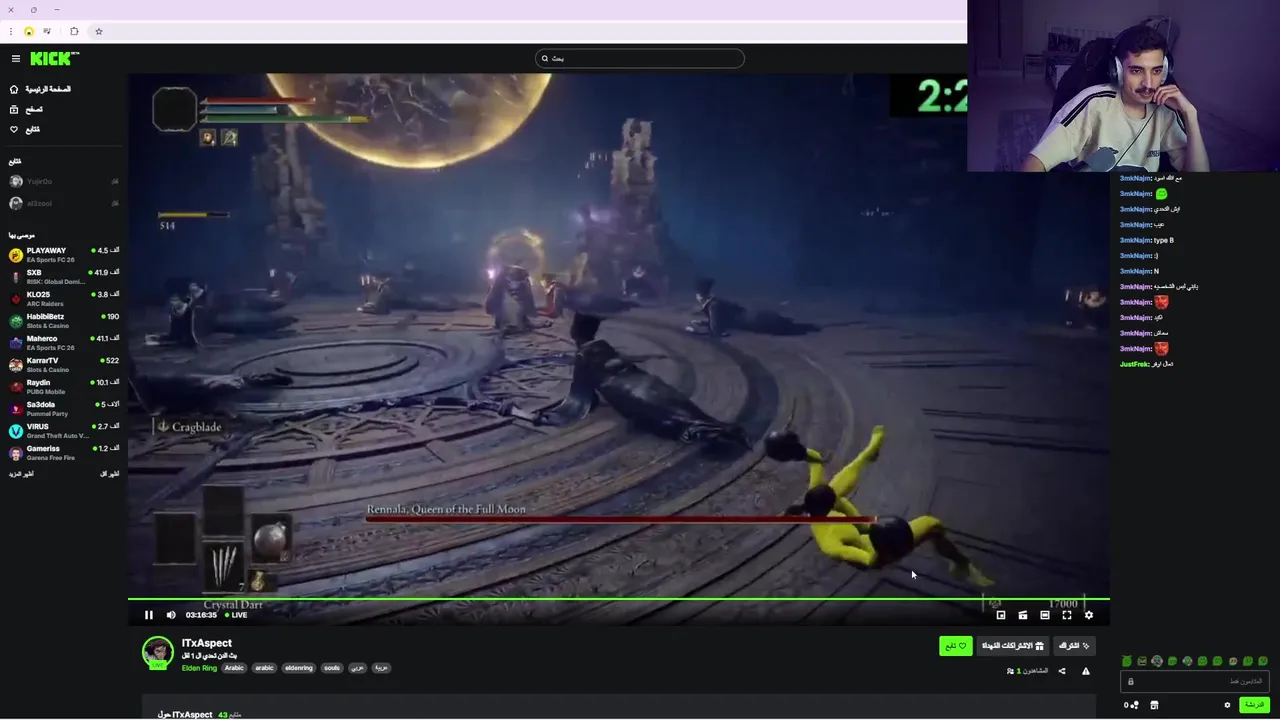
Task: Click the lock icon in the chat input
Action: [x=1131, y=682]
